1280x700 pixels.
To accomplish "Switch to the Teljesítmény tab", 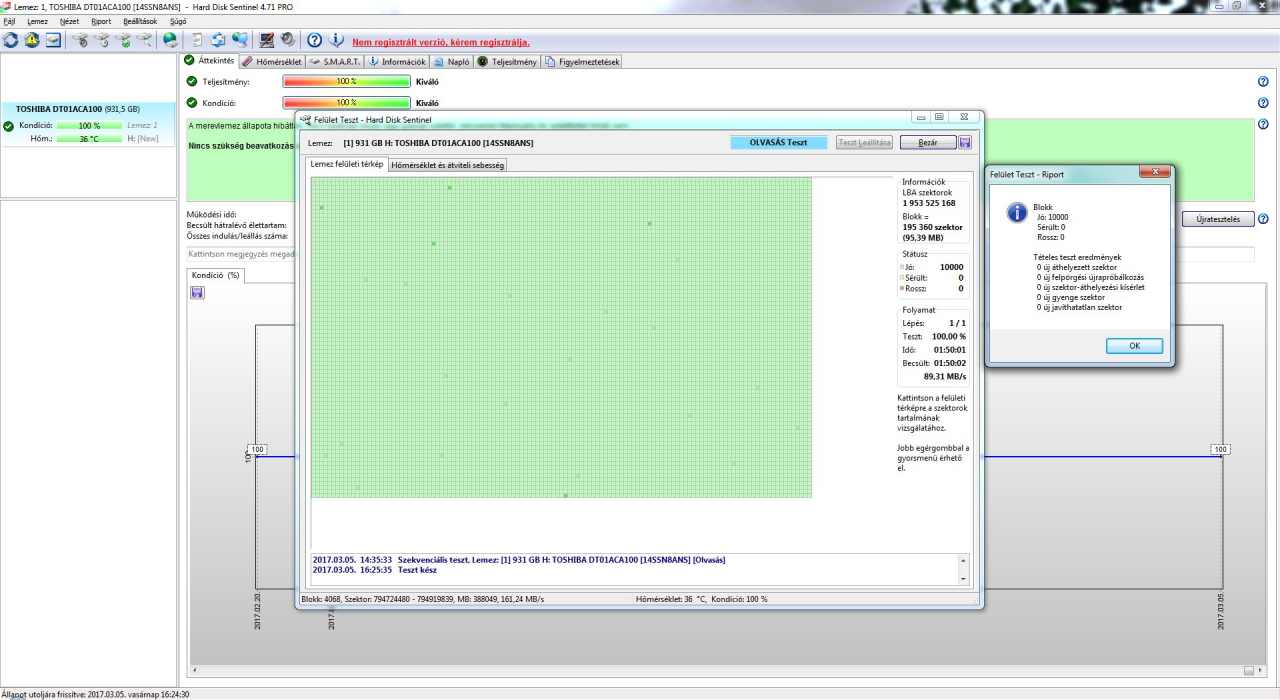I will pyautogui.click(x=507, y=62).
